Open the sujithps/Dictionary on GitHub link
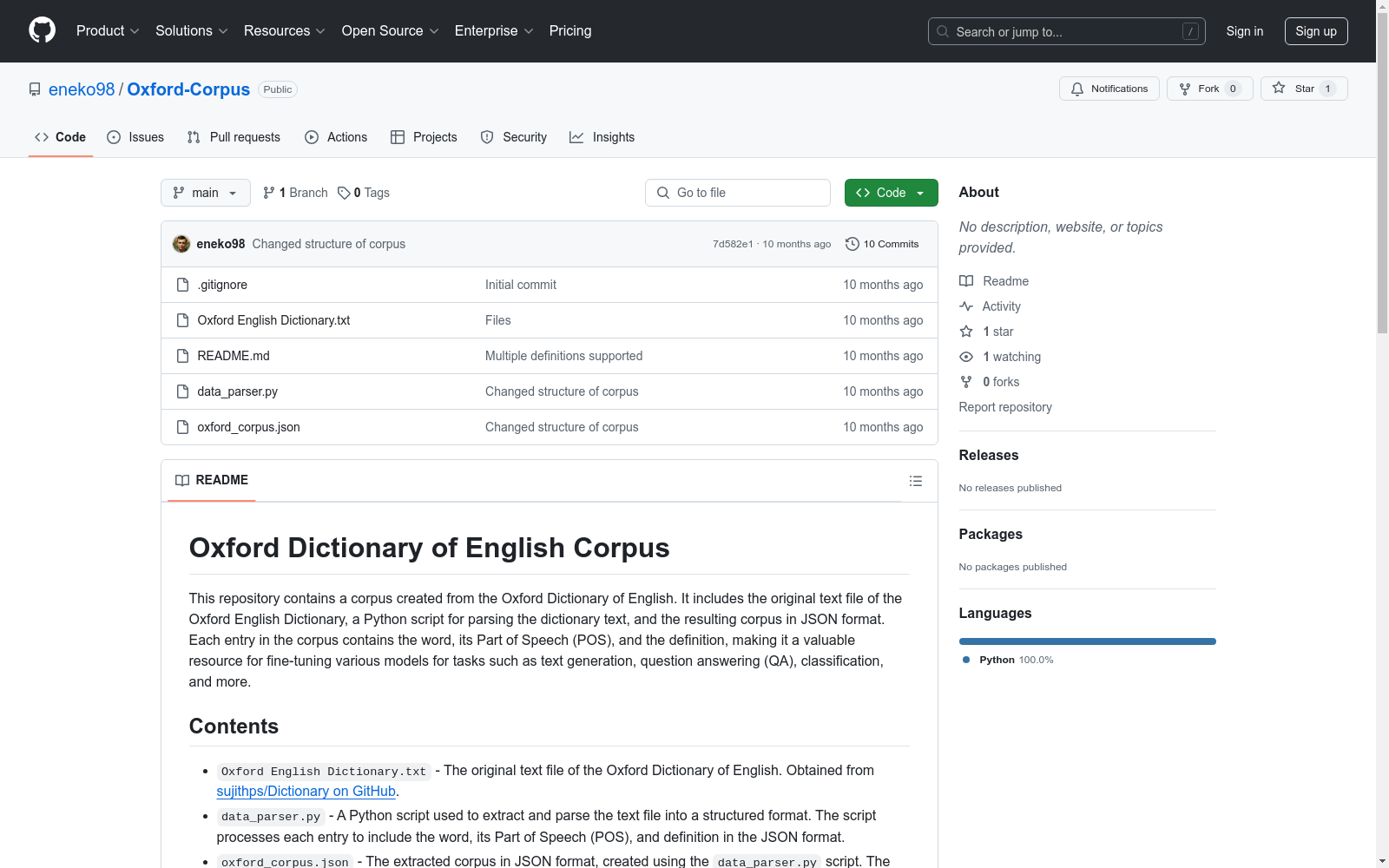This screenshot has width=1389, height=868. pyautogui.click(x=306, y=792)
